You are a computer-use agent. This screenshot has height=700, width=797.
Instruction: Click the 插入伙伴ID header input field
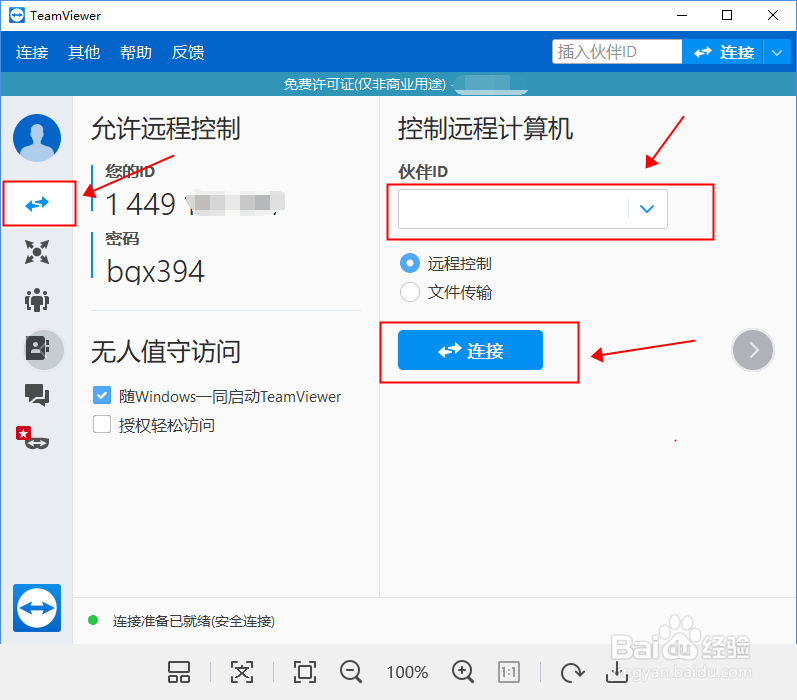tap(617, 52)
